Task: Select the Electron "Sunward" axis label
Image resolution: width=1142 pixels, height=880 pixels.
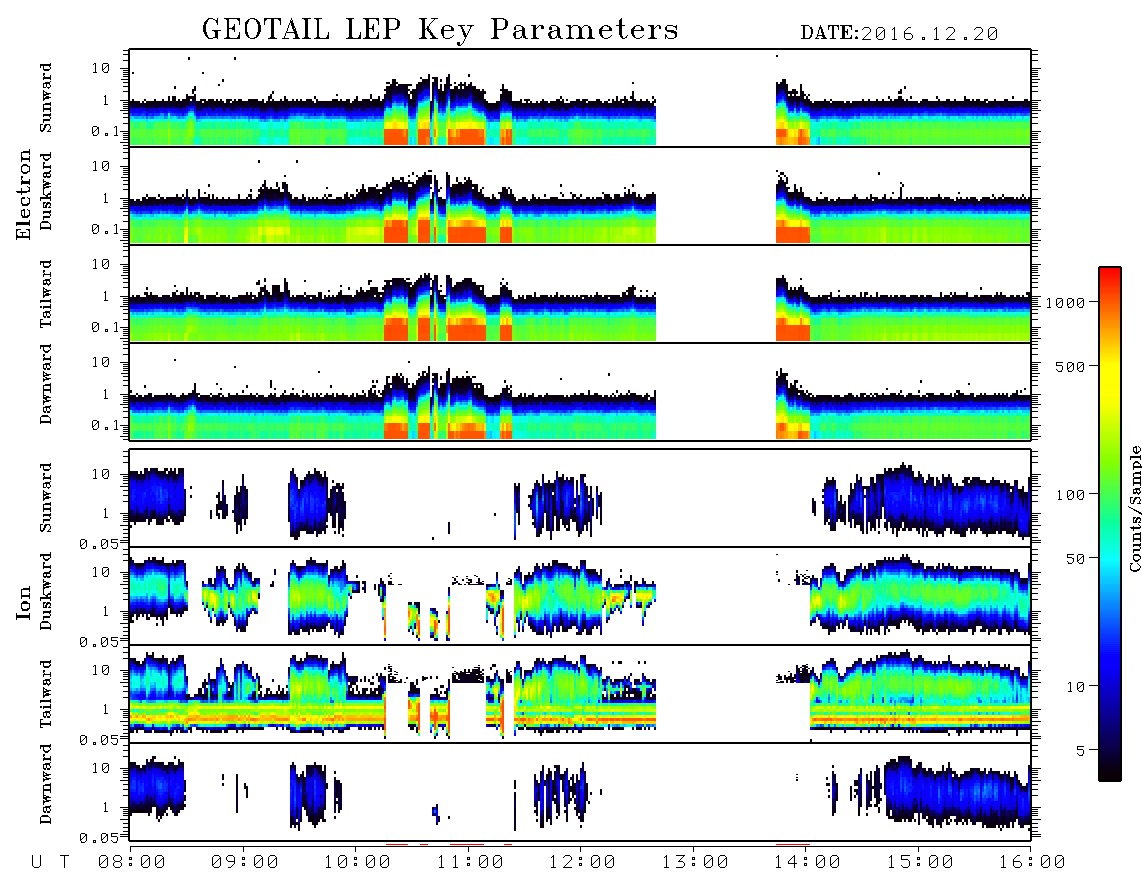Action: (45, 98)
